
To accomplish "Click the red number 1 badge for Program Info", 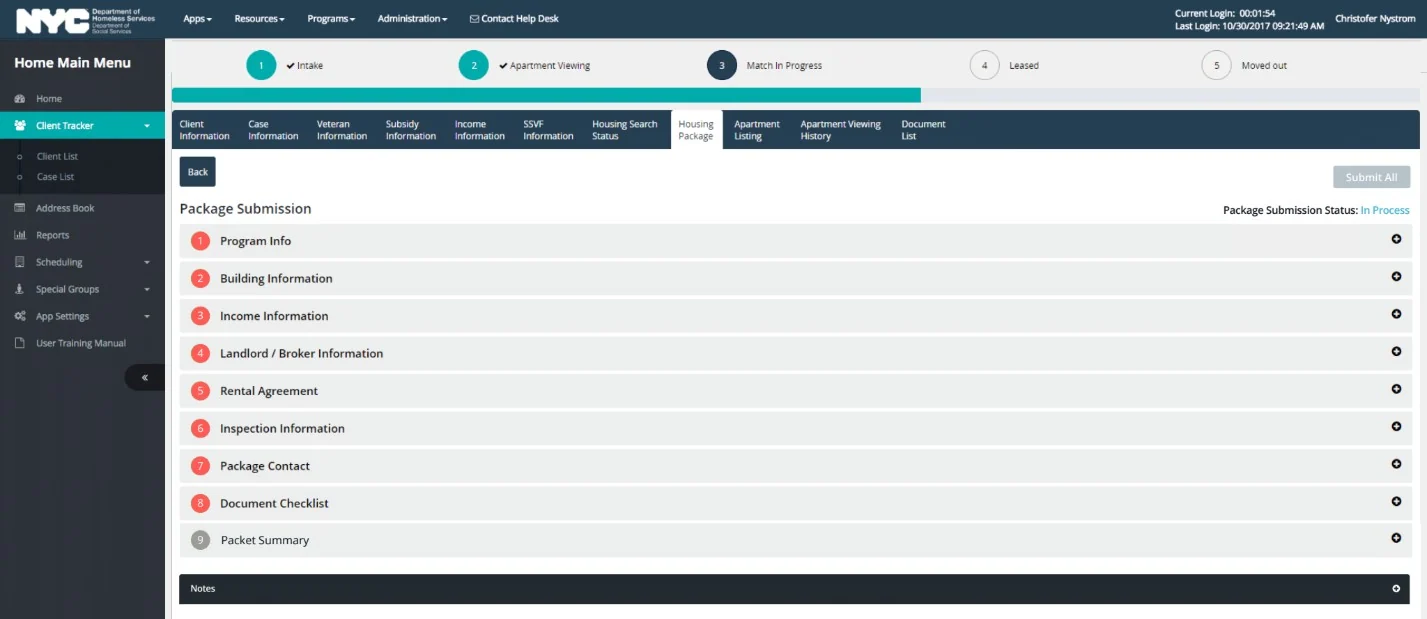I will tap(201, 241).
